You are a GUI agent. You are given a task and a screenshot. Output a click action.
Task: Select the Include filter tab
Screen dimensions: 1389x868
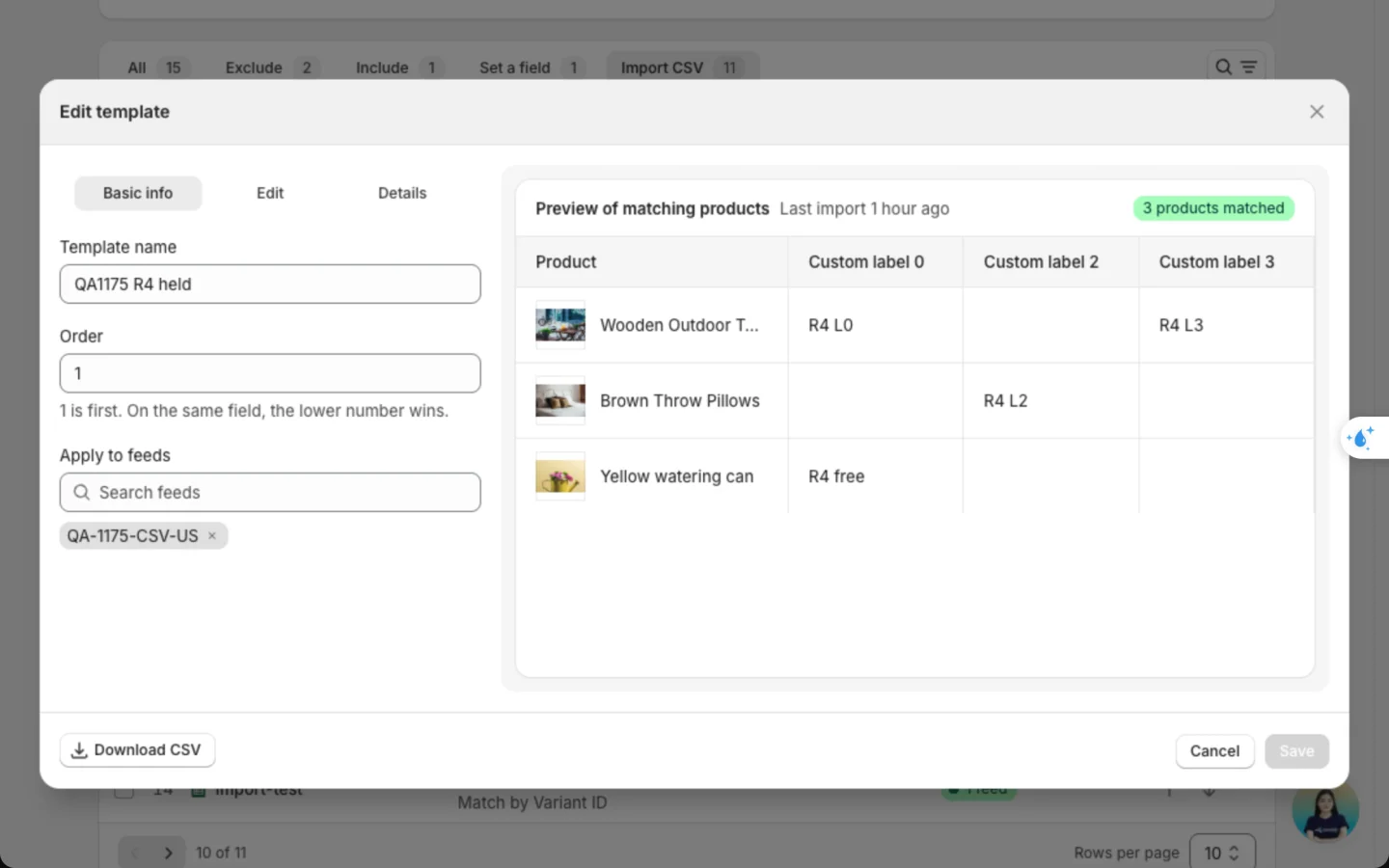tap(396, 68)
